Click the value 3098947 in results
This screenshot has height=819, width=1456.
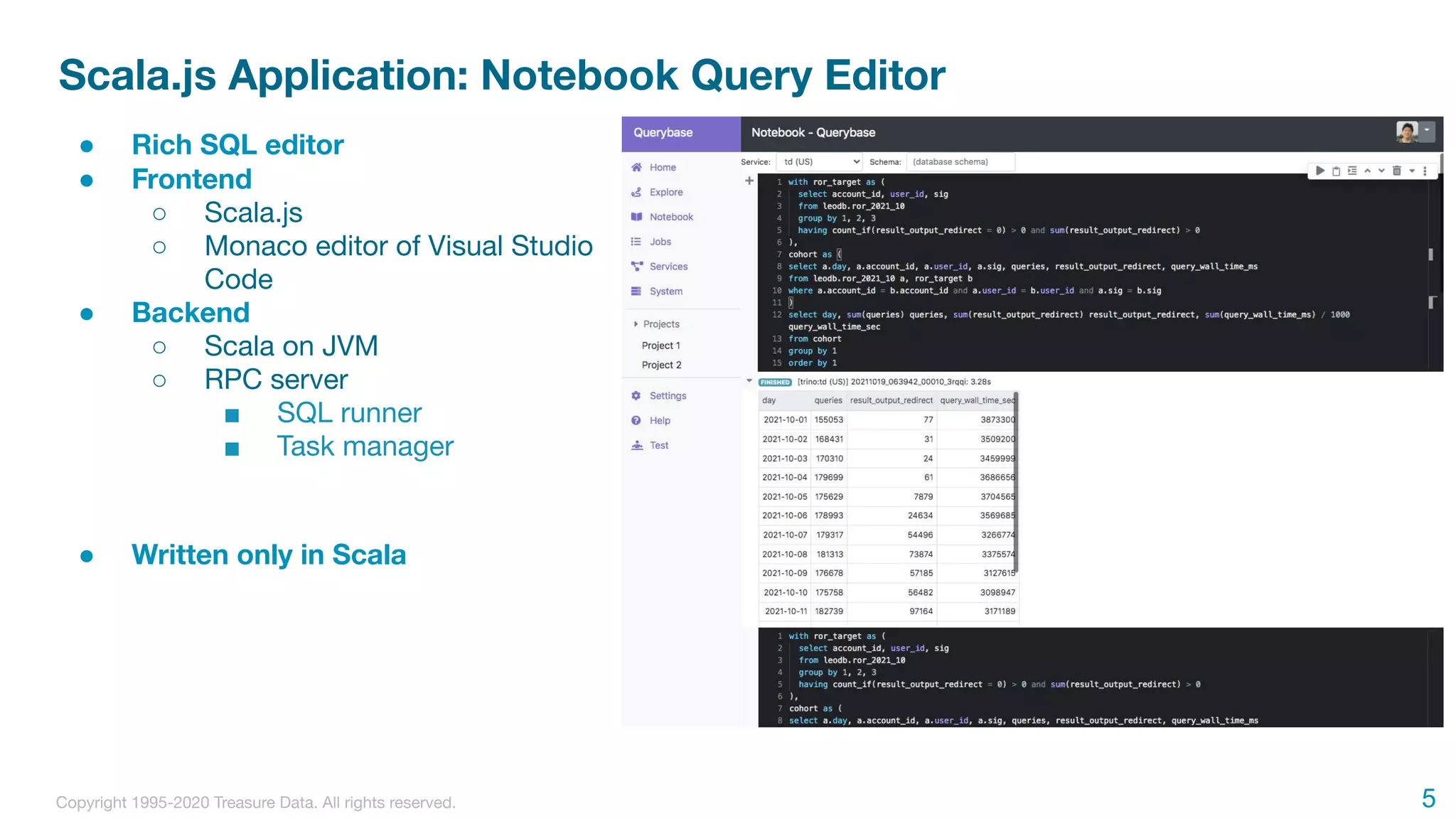click(997, 592)
